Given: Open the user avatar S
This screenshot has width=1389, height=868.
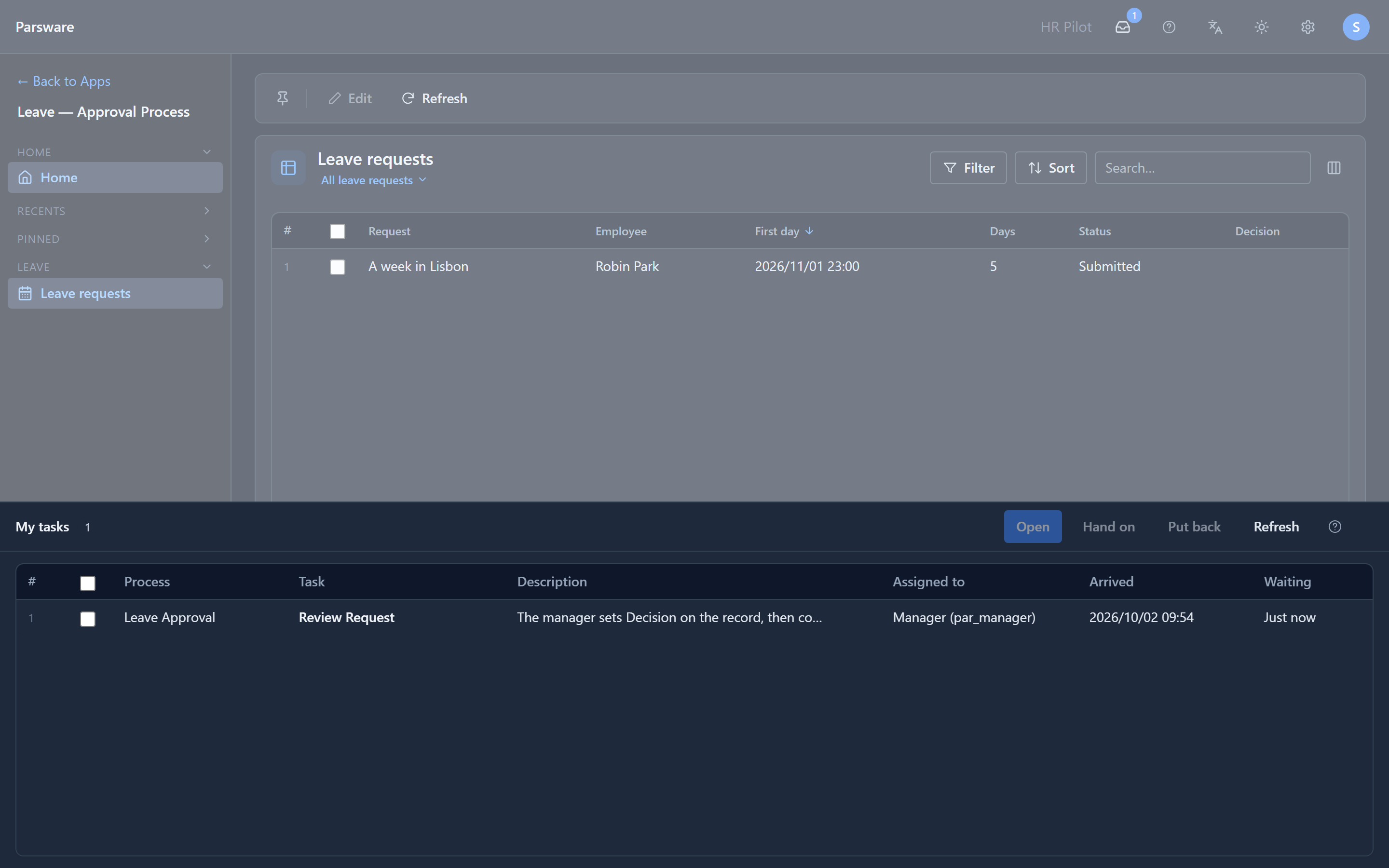Looking at the screenshot, I should (x=1356, y=27).
